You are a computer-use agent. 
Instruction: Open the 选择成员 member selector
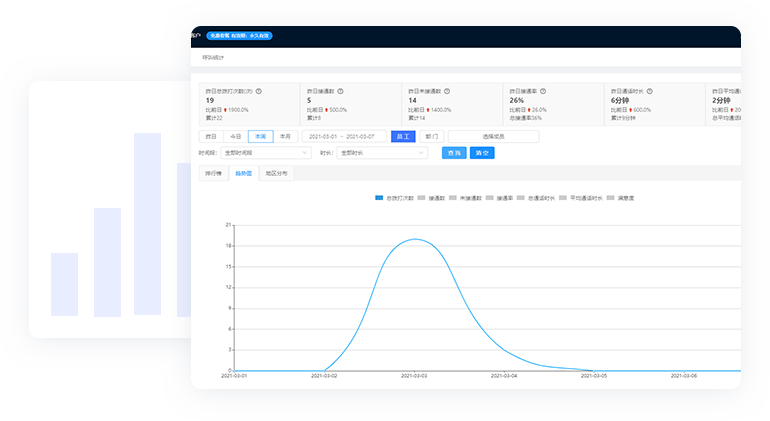coord(493,136)
